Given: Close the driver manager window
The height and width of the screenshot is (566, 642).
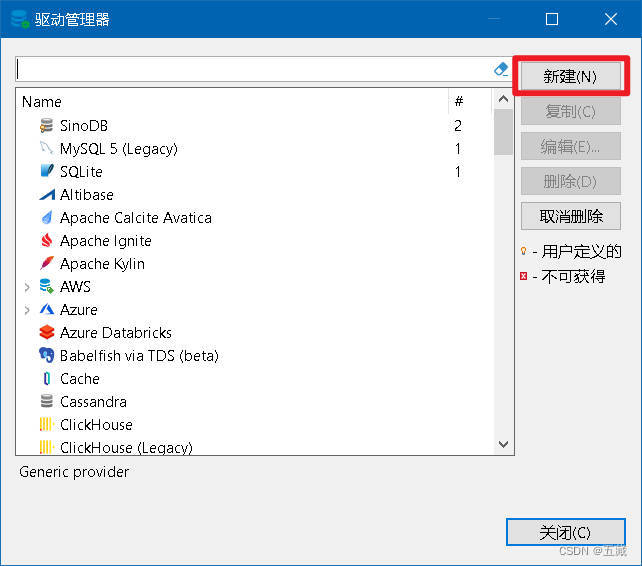Looking at the screenshot, I should pyautogui.click(x=611, y=19).
